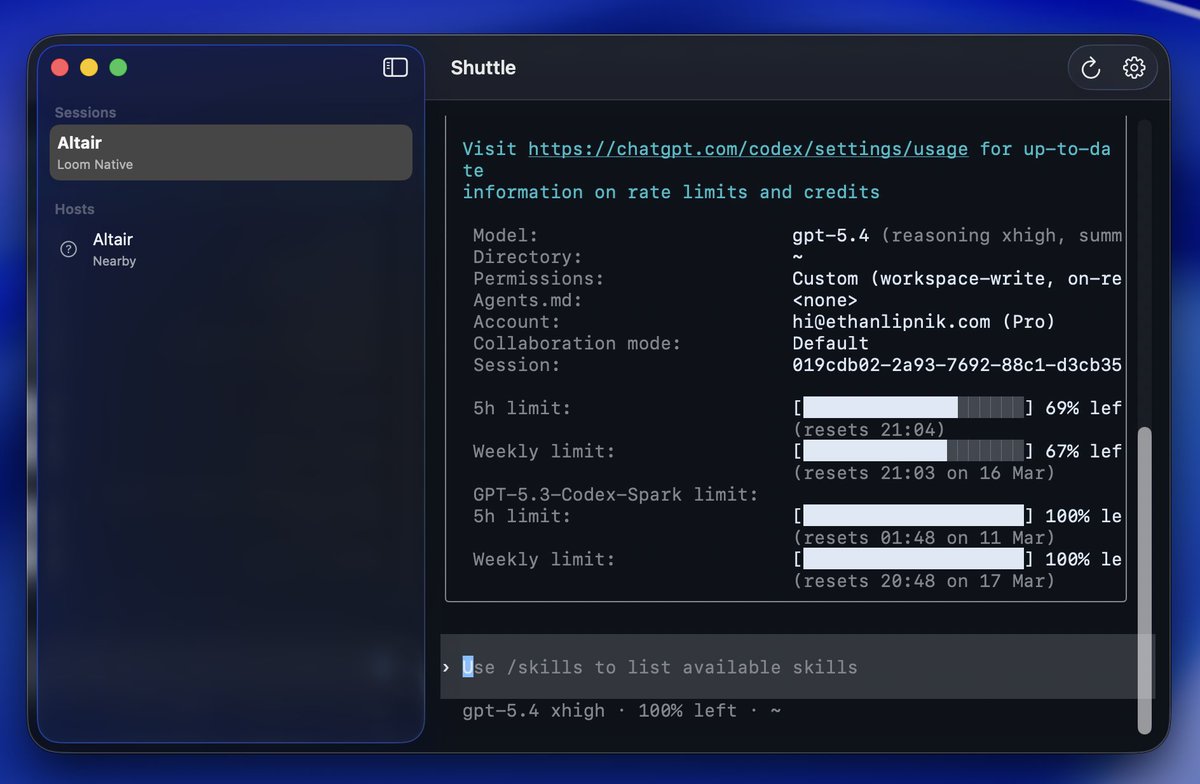Click the Spark 5h limit 100% bar resetting 11 Mar
The image size is (1200, 784).
[x=913, y=516]
